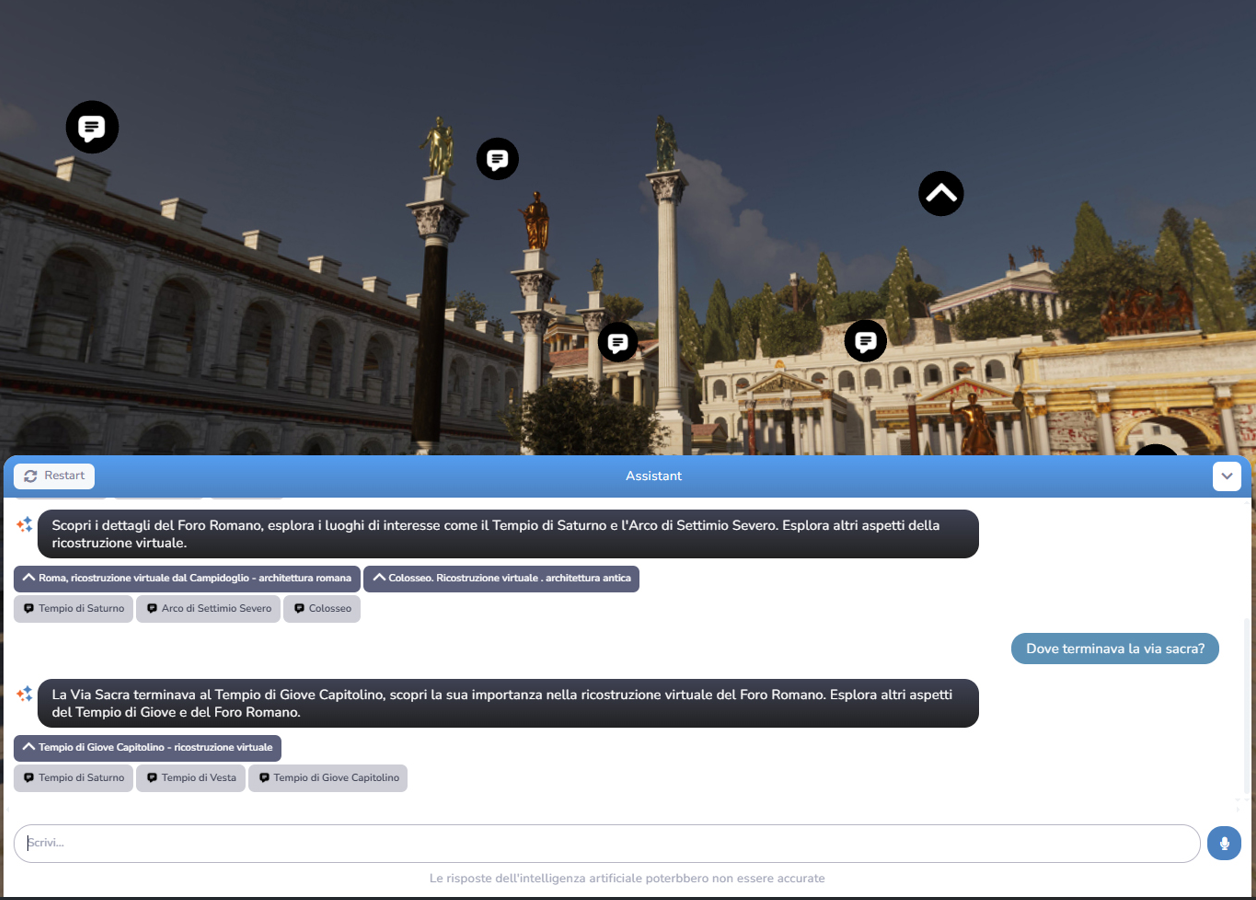The width and height of the screenshot is (1256, 900).
Task: Open Tempio di Giove Capitolino ricostruzione virtuale
Action: [147, 748]
